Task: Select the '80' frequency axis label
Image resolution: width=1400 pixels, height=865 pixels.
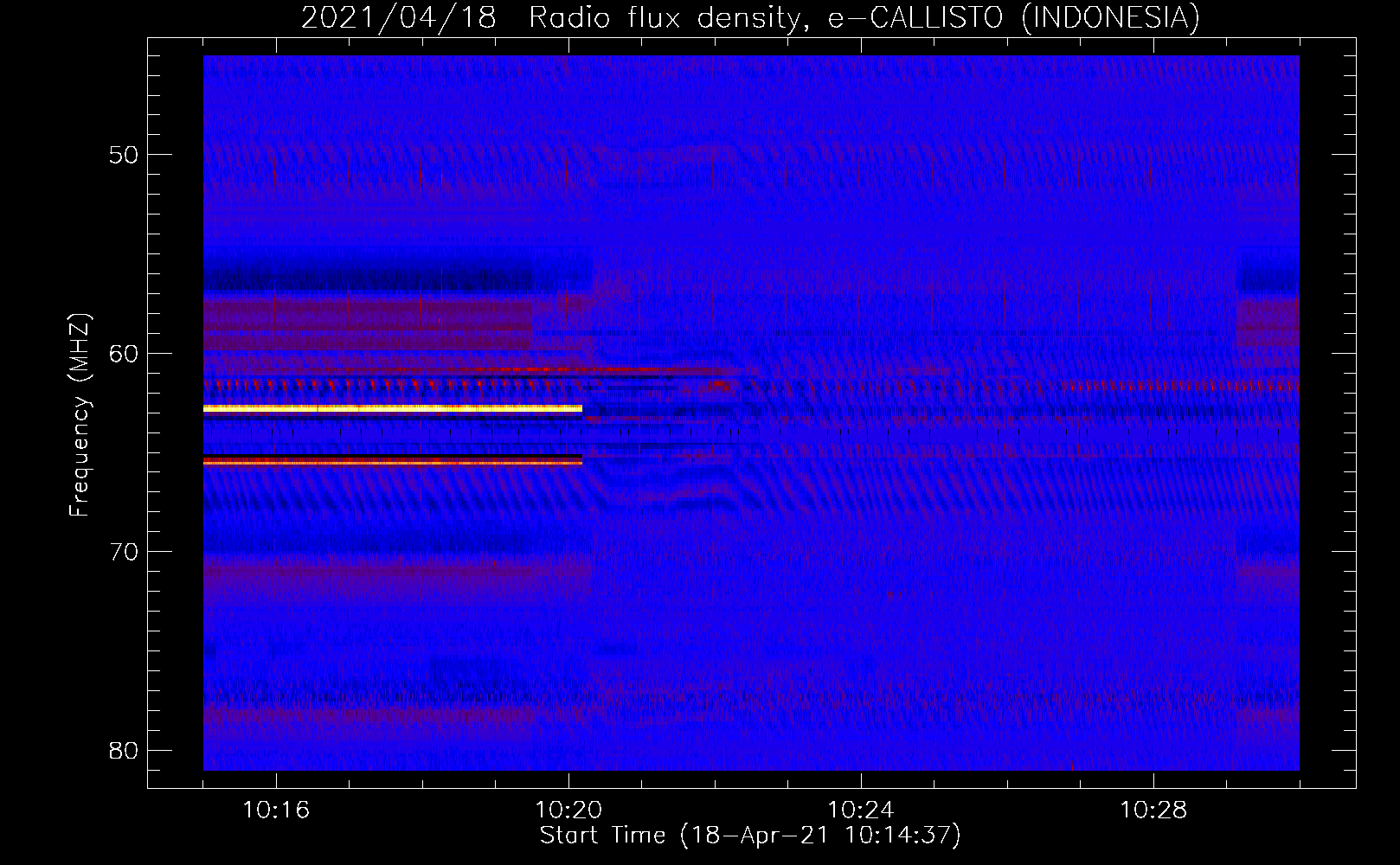Action: (124, 750)
